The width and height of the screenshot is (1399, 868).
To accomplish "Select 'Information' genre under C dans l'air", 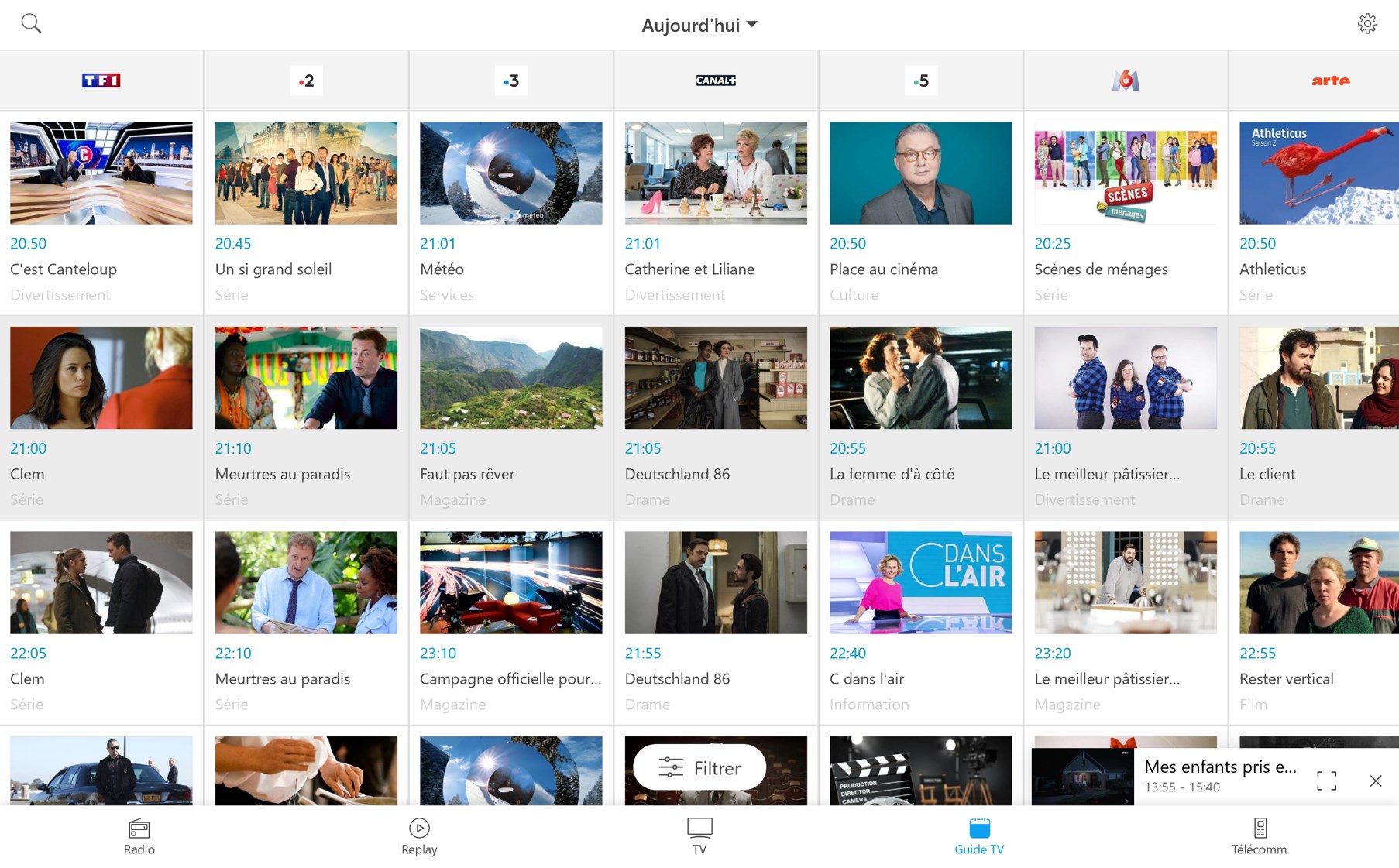I will [x=869, y=705].
